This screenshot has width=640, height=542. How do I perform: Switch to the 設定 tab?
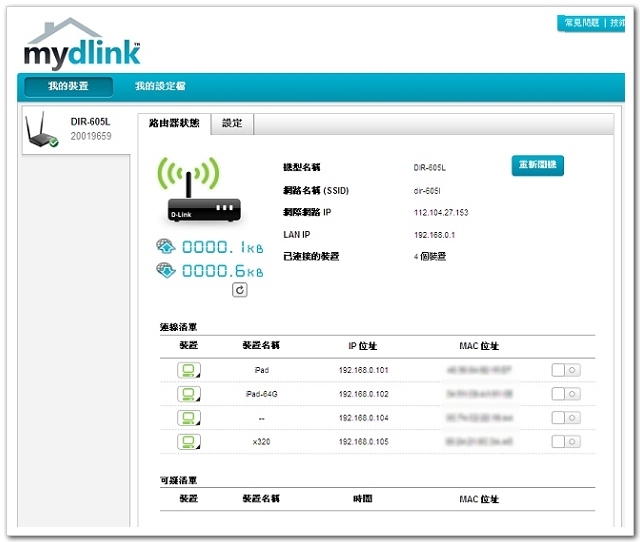pyautogui.click(x=232, y=123)
